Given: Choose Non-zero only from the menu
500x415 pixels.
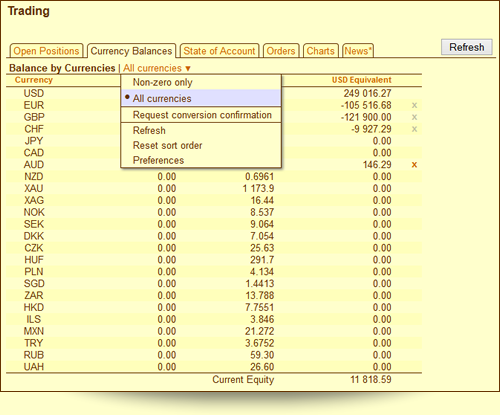Looking at the screenshot, I should pyautogui.click(x=201, y=82).
